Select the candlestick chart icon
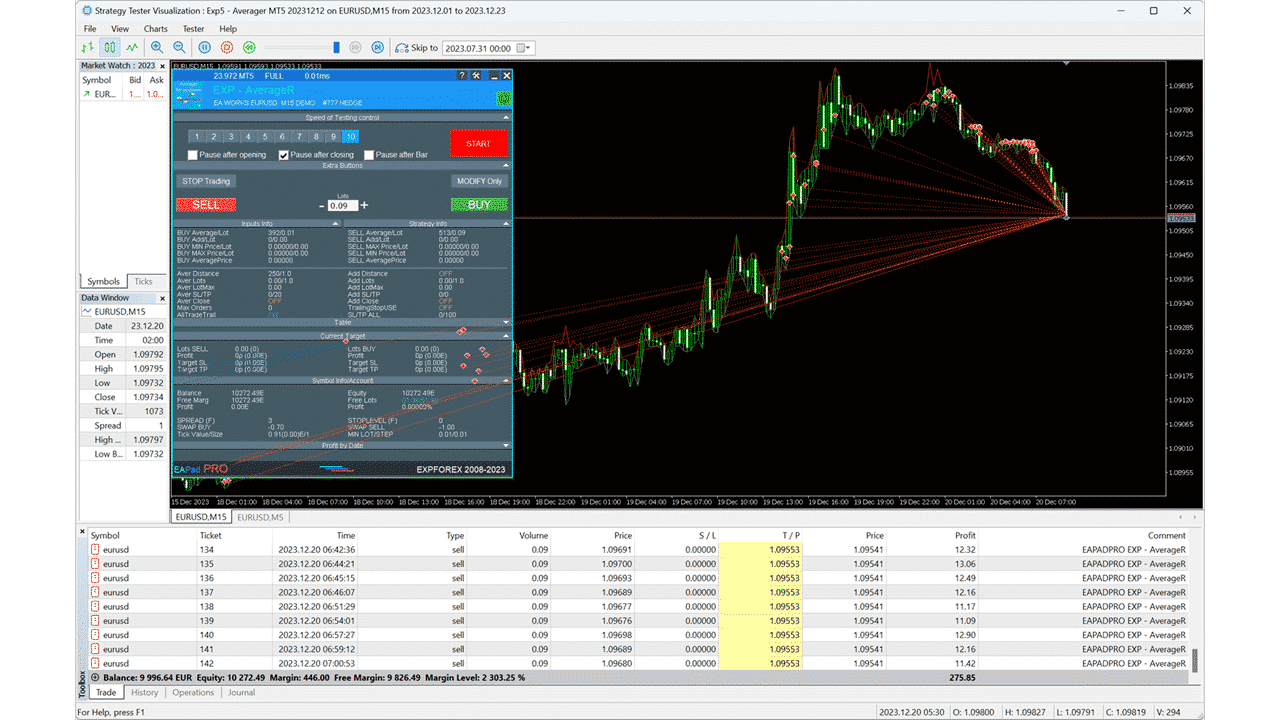The height and width of the screenshot is (720, 1280). [109, 47]
